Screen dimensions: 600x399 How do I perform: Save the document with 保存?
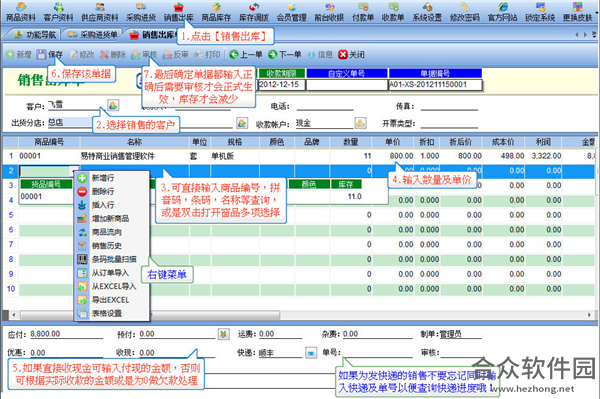(50, 54)
